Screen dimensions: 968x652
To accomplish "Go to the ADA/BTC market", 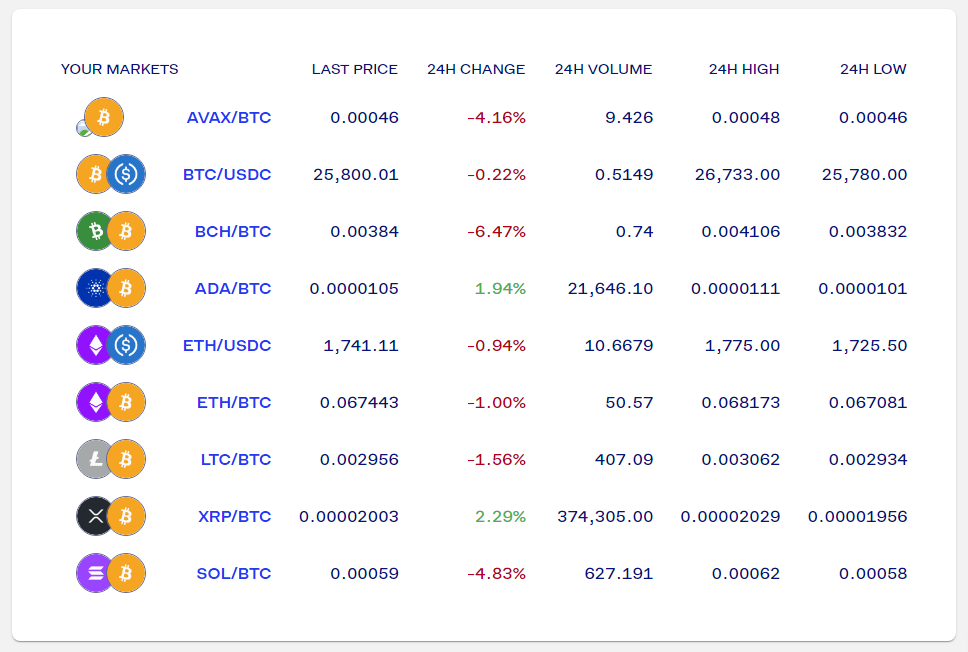I will (x=233, y=288).
